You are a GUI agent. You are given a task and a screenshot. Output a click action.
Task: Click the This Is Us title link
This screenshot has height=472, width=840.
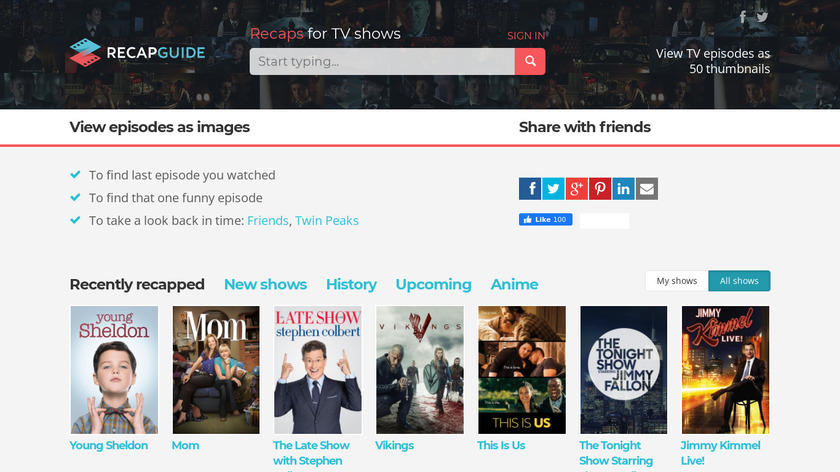[501, 445]
